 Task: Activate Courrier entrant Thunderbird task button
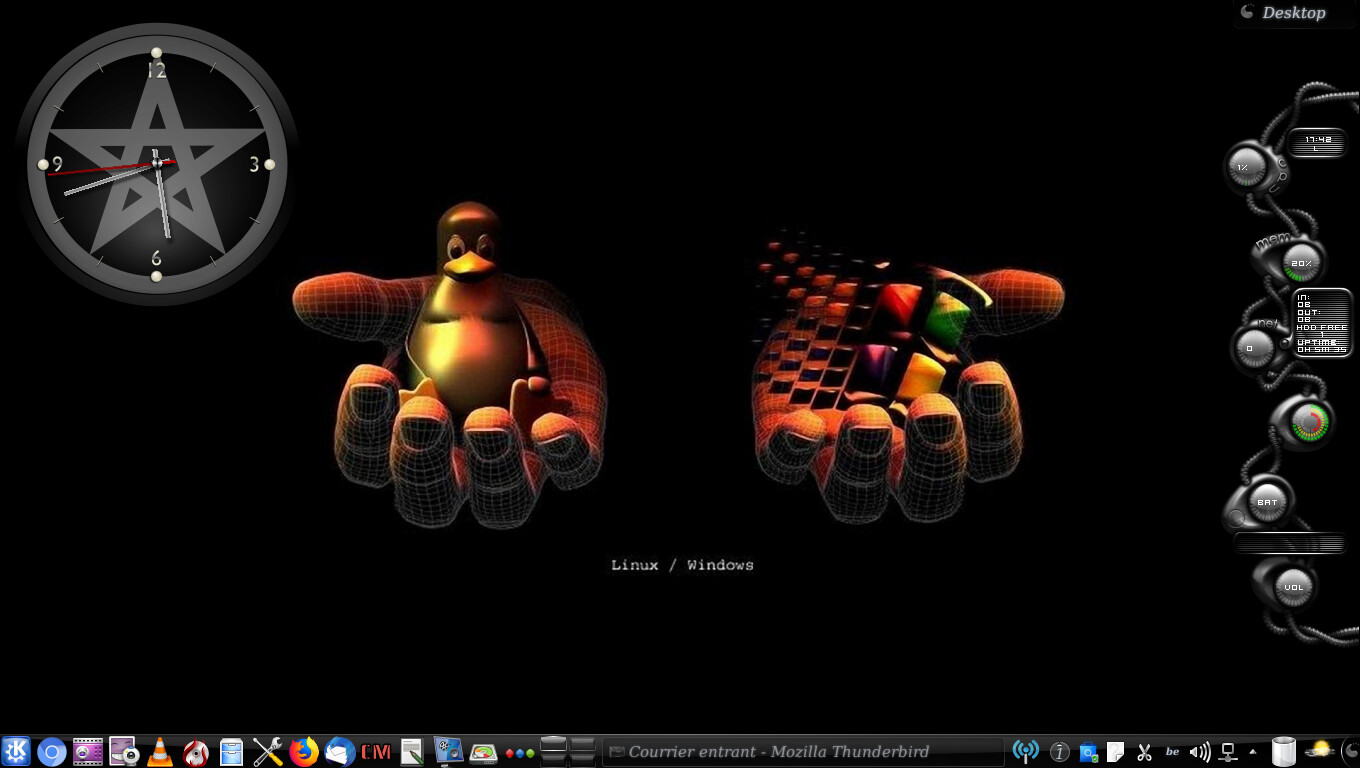click(x=803, y=751)
